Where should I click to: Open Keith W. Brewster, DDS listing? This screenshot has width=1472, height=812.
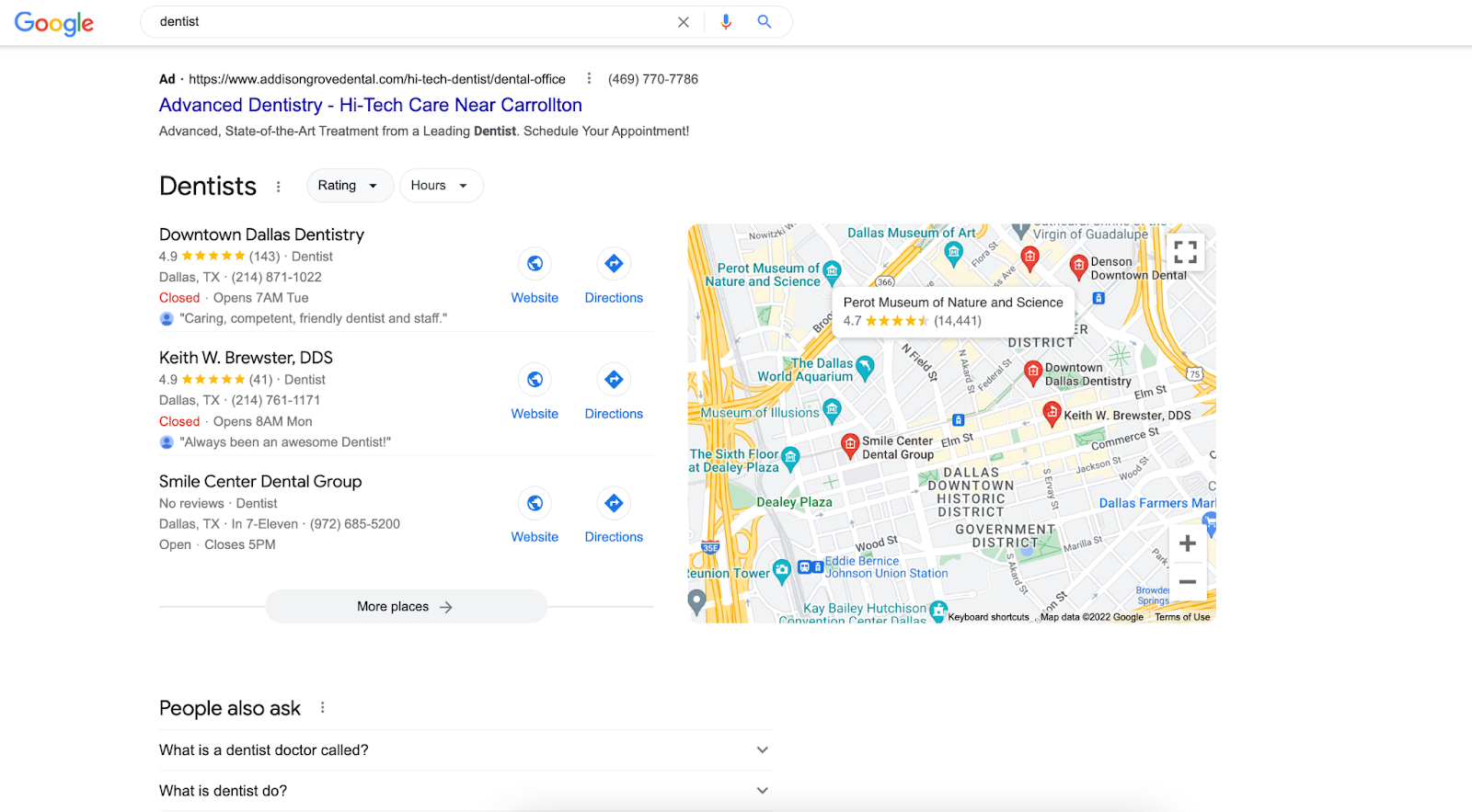[x=246, y=358]
